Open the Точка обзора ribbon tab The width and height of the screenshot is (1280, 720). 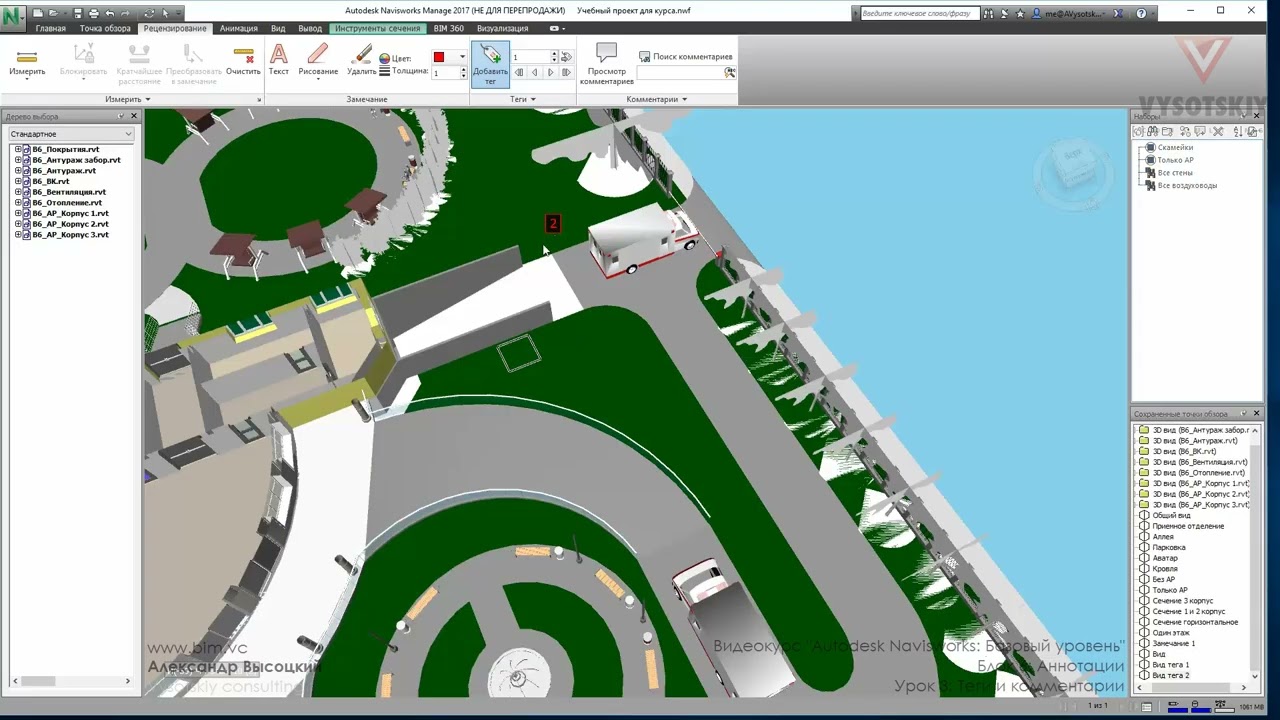click(105, 29)
